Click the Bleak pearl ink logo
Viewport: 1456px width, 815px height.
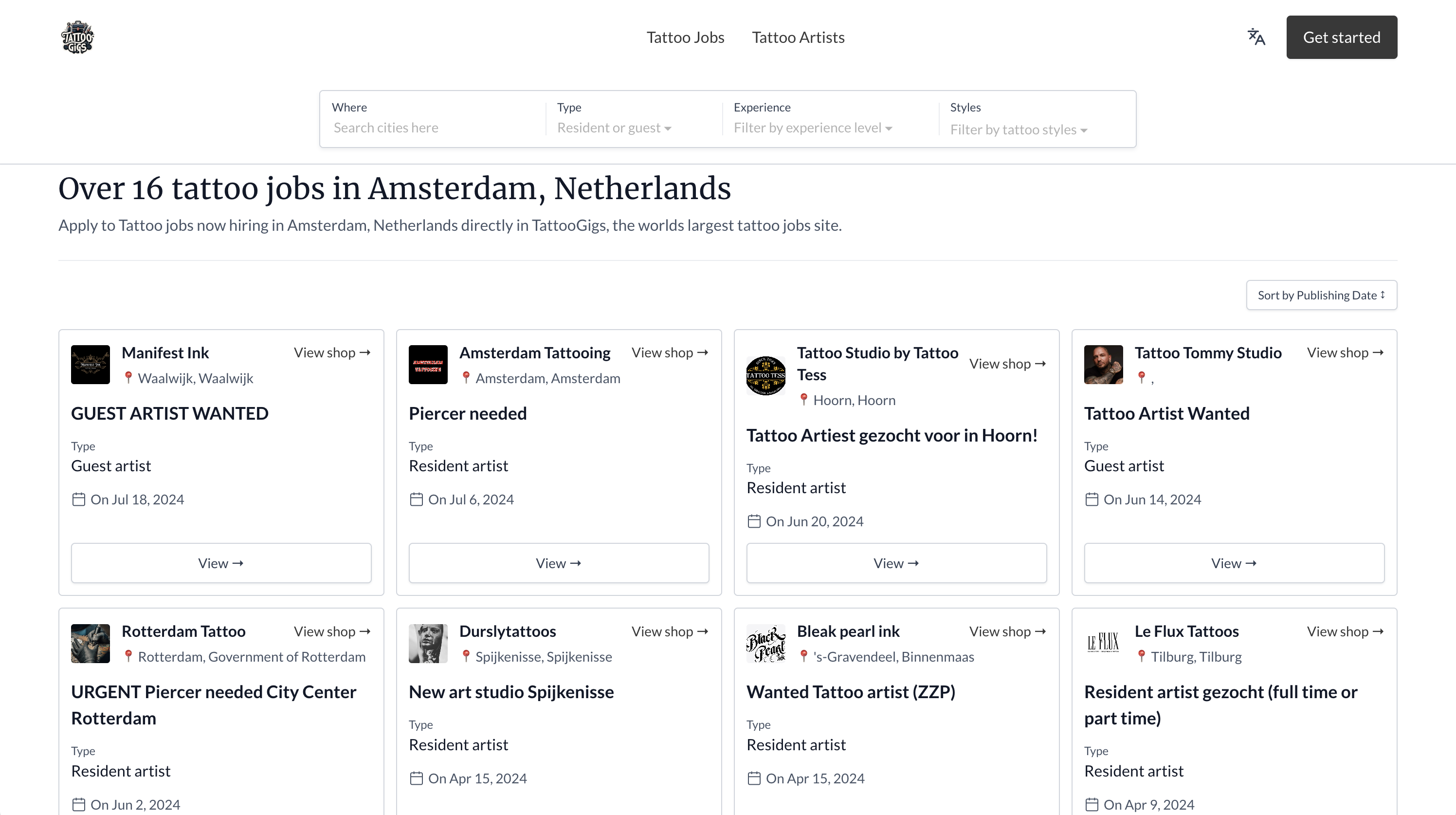766,644
